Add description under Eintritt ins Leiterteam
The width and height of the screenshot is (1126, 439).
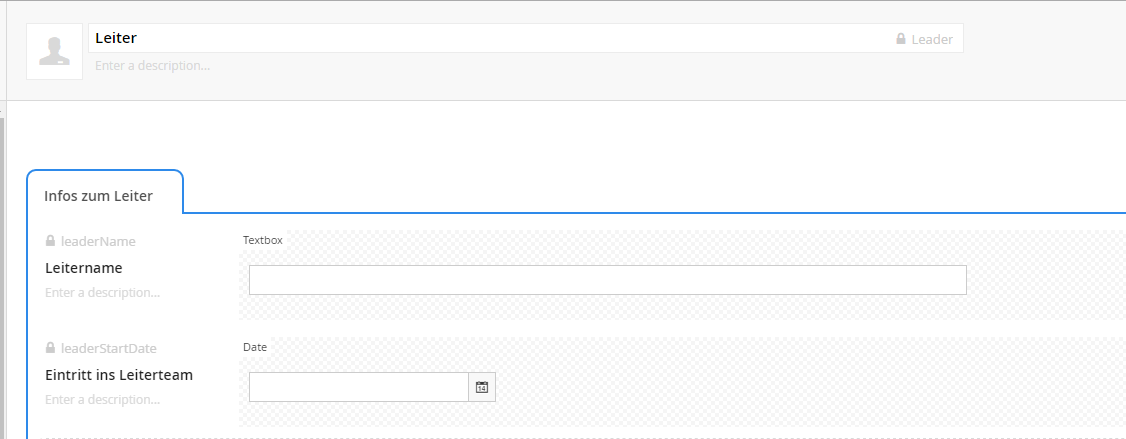(x=103, y=399)
